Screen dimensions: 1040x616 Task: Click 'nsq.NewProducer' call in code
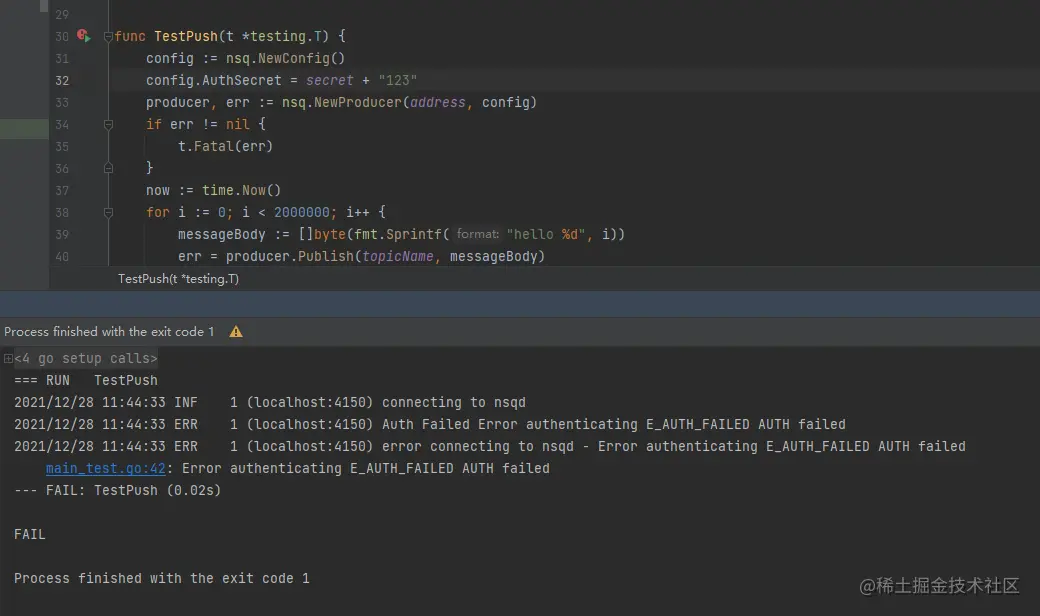click(342, 102)
